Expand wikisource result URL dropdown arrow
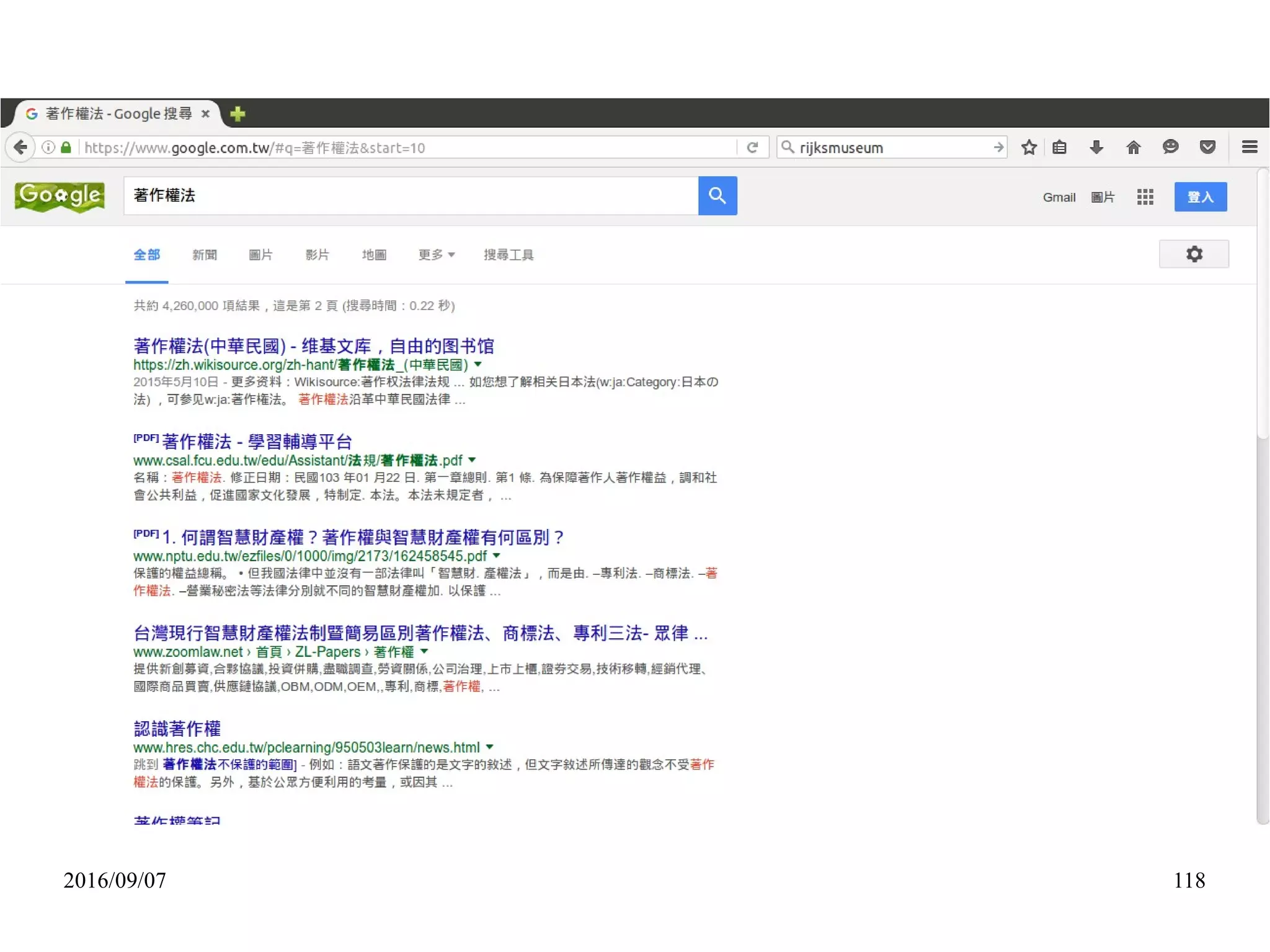This screenshot has height=952, width=1270. point(478,365)
